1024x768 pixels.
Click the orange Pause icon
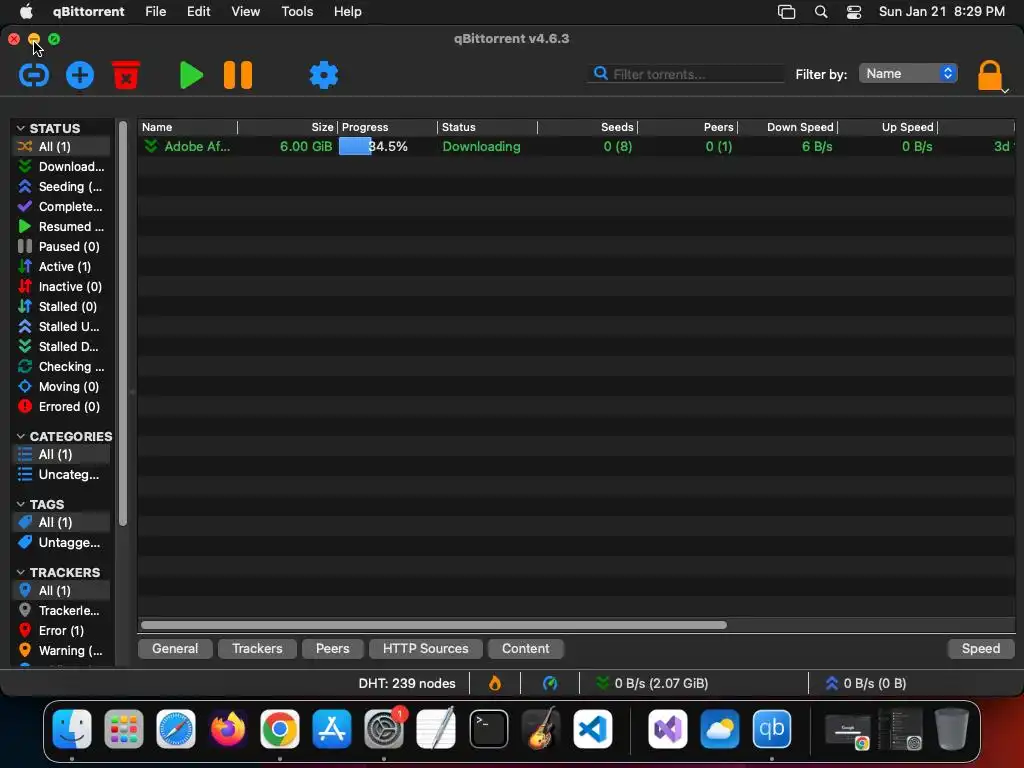(x=238, y=75)
